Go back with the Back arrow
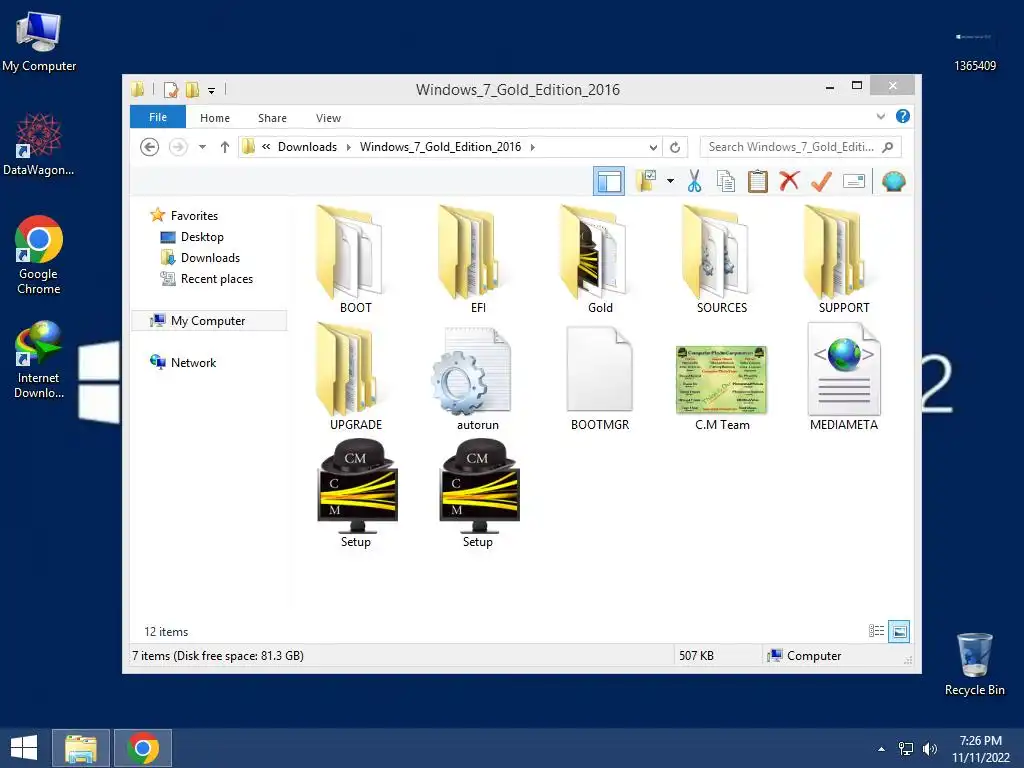The height and width of the screenshot is (768, 1024). tap(150, 147)
